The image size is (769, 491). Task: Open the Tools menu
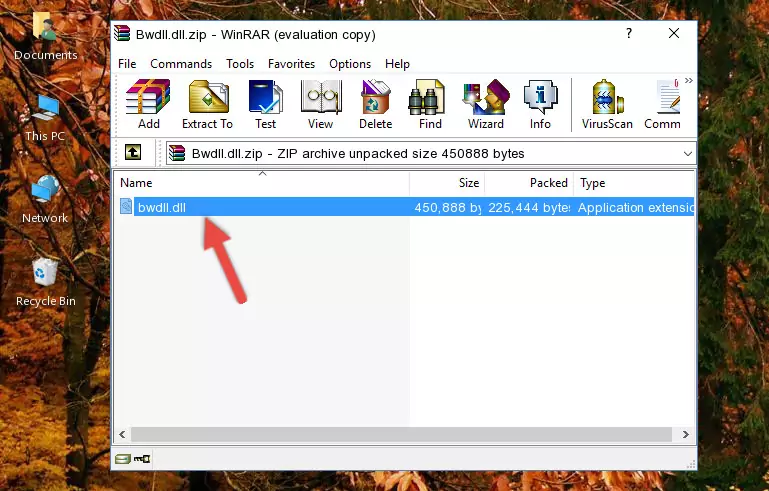click(240, 64)
